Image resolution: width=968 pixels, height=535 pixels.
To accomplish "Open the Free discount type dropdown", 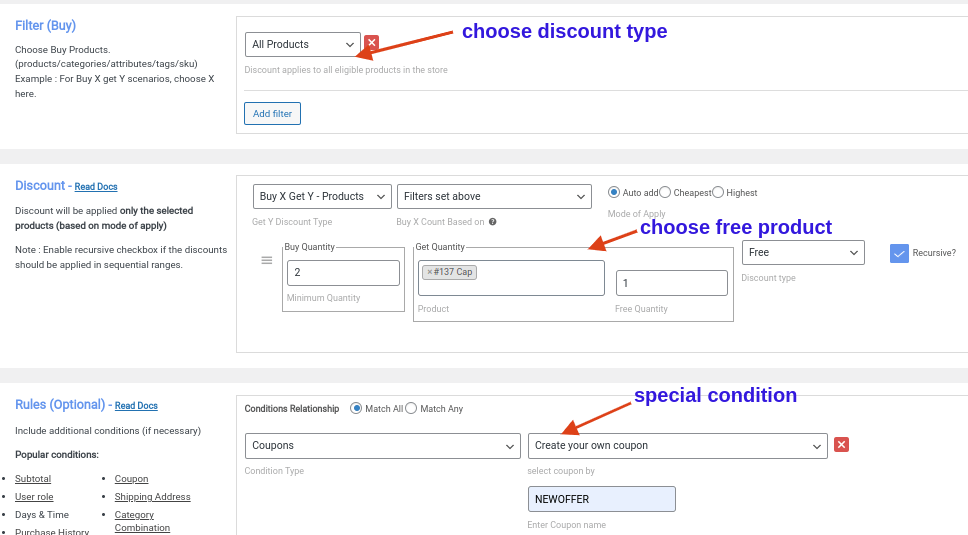I will pyautogui.click(x=803, y=253).
